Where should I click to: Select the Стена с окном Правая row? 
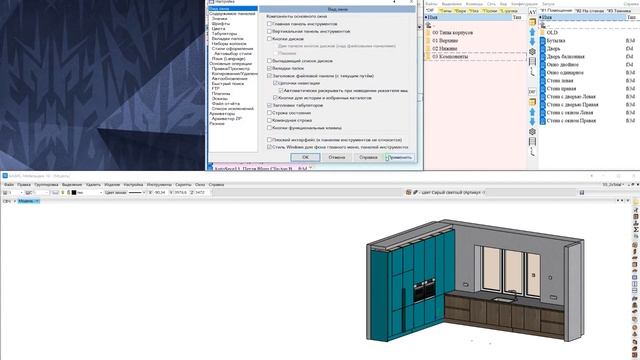tap(588, 121)
